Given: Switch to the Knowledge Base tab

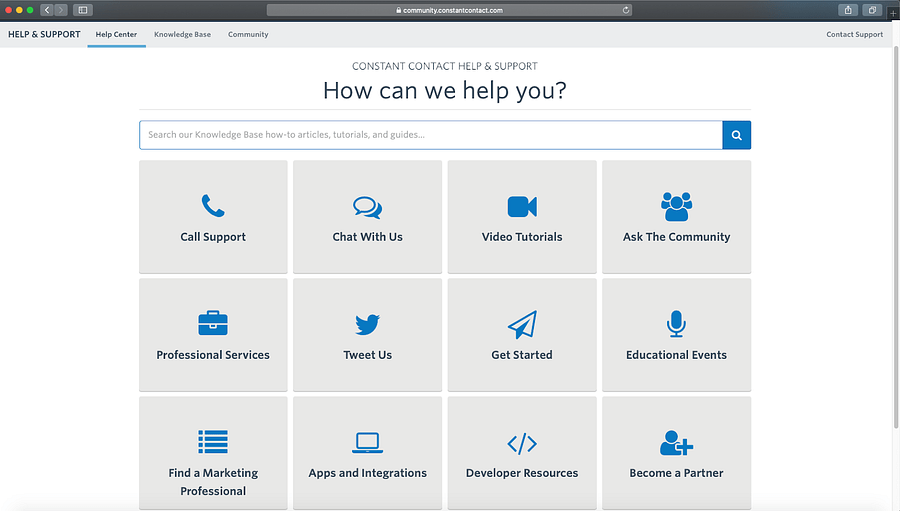Looking at the screenshot, I should pos(182,34).
